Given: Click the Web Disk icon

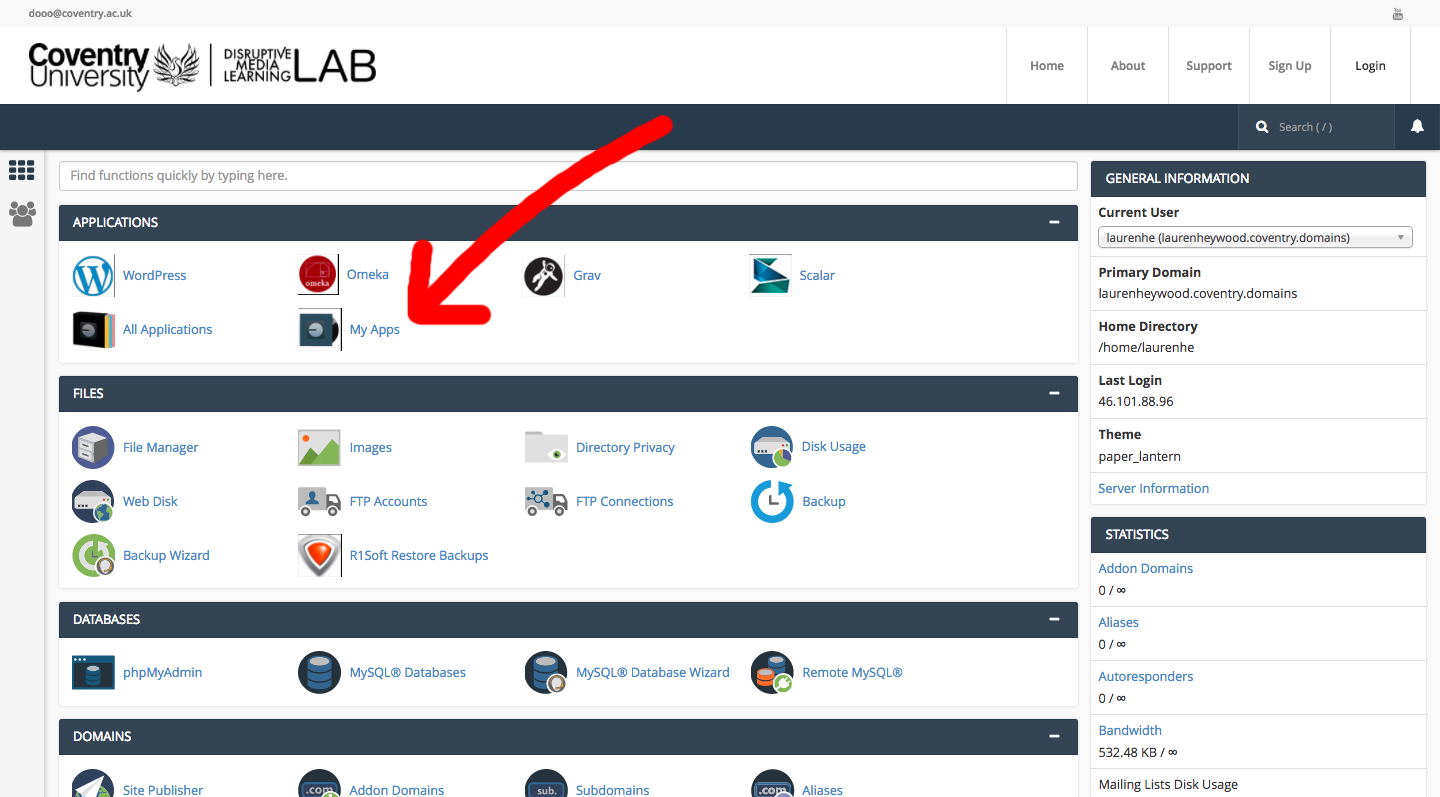Looking at the screenshot, I should coord(93,501).
